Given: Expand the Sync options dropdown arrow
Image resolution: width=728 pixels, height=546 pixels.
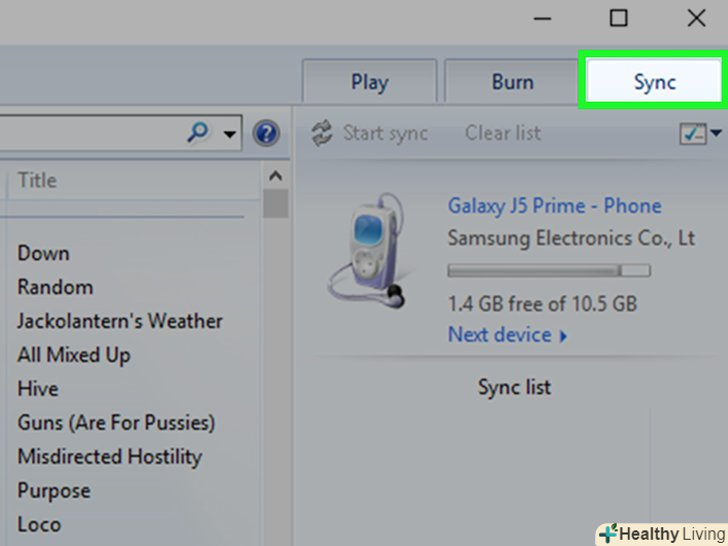Looking at the screenshot, I should point(715,133).
